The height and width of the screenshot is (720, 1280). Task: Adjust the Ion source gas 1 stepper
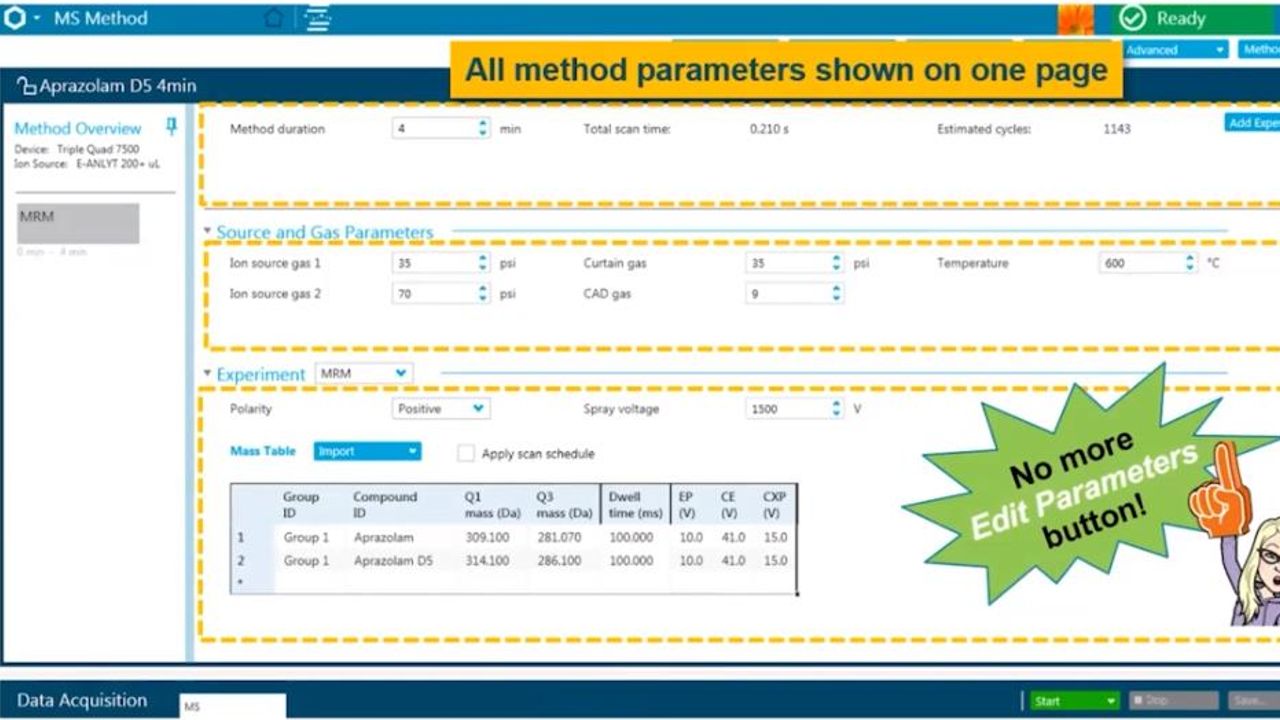click(484, 263)
